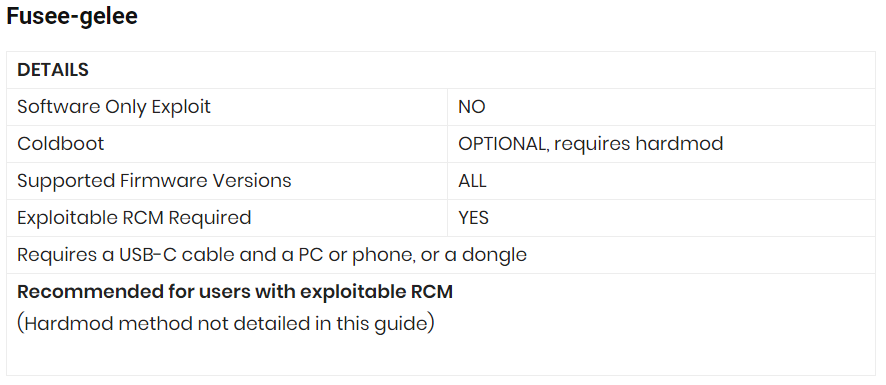
Task: Select the Exploitable RCM Required label
Action: 134,218
